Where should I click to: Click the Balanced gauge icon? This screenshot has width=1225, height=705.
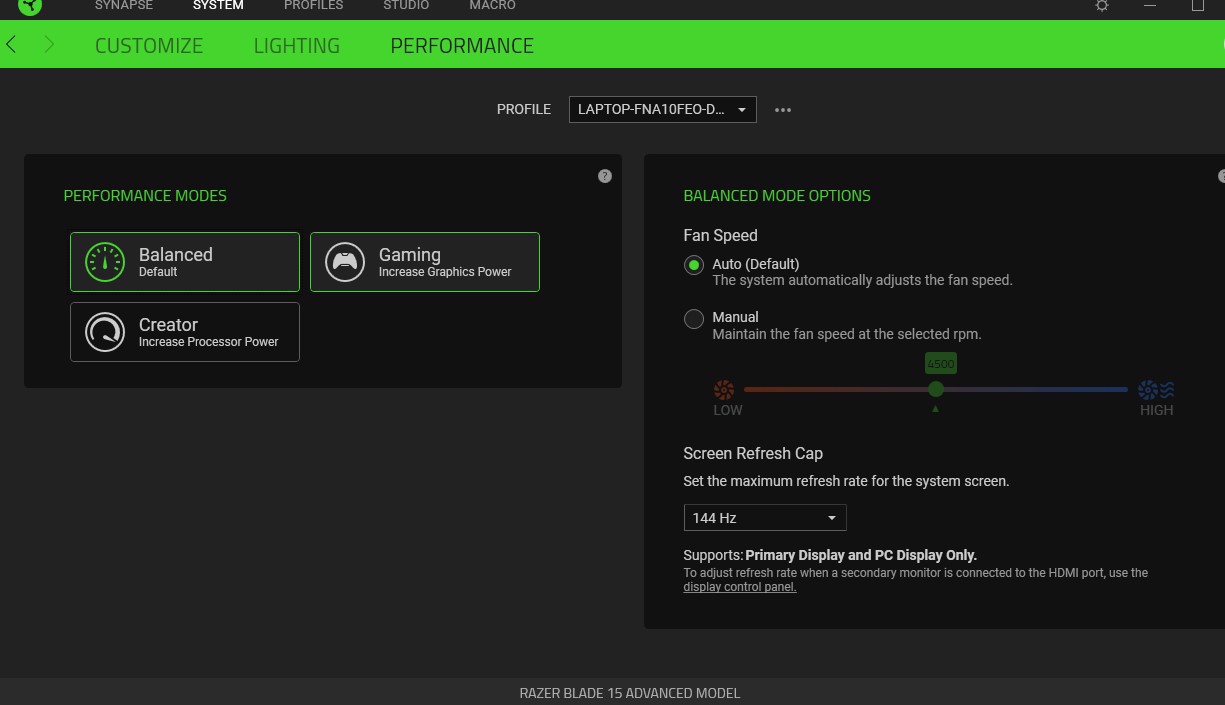pyautogui.click(x=105, y=262)
